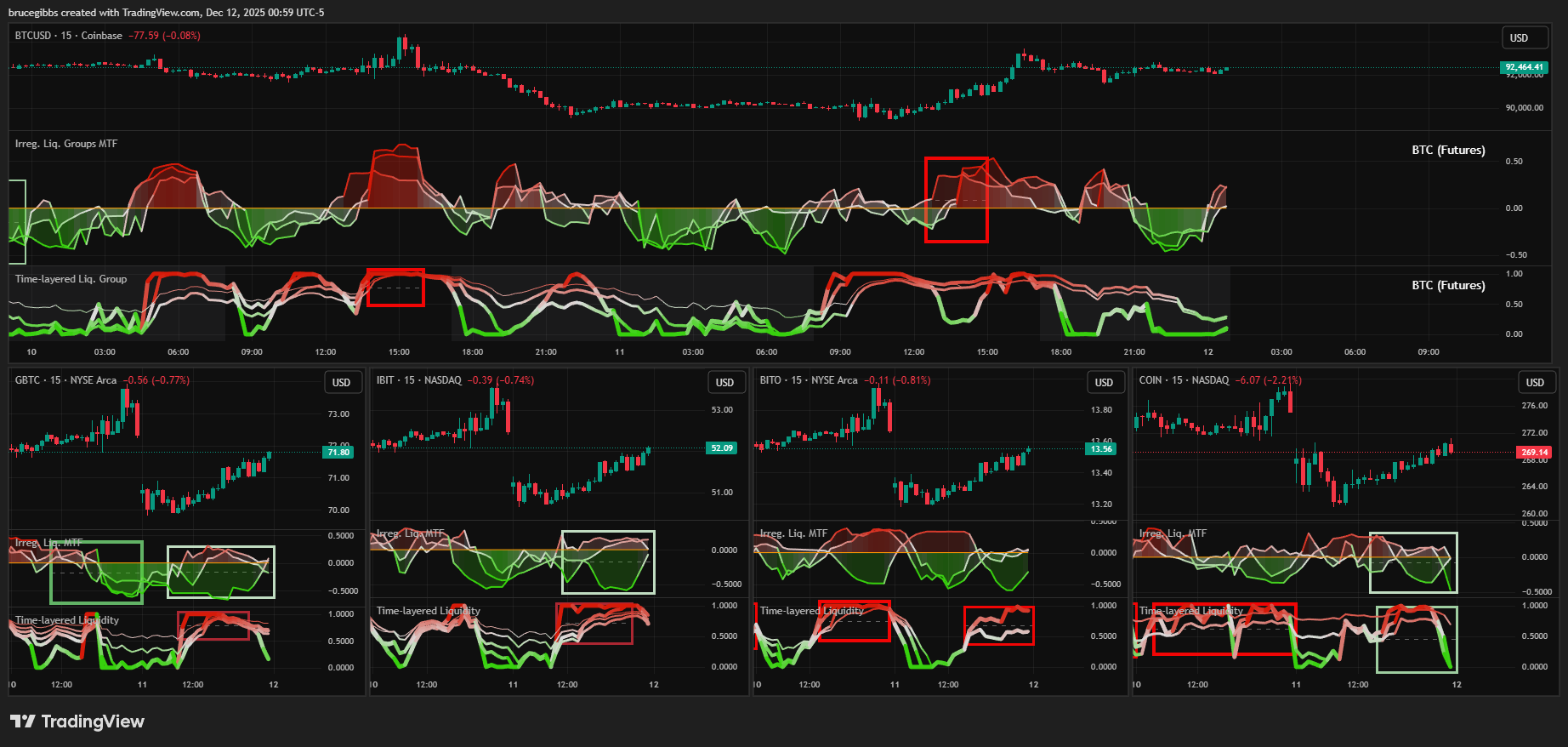This screenshot has height=747, width=1568.
Task: Click the BTCUSD current price label 92,464.41
Action: (x=1524, y=67)
